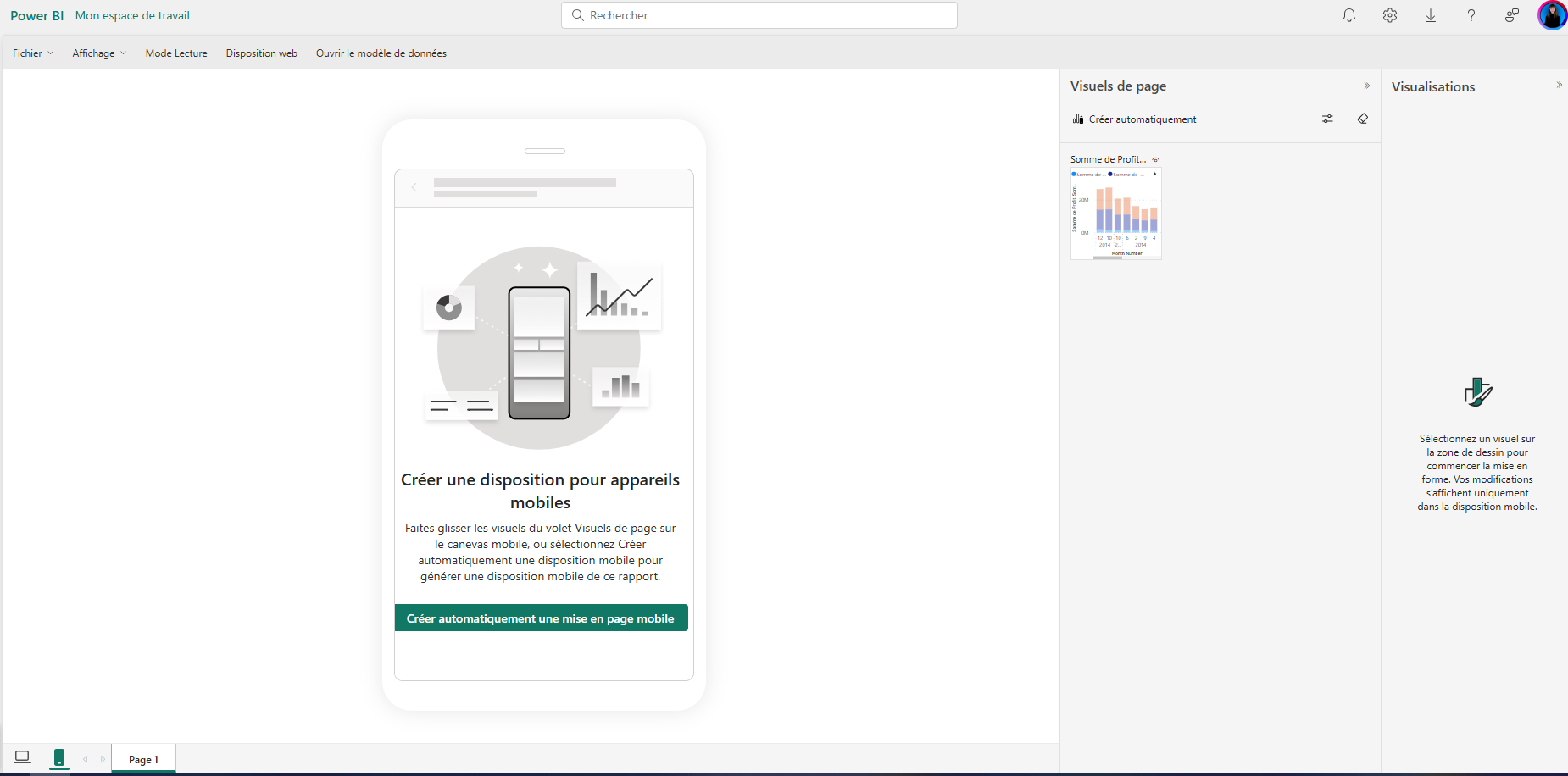This screenshot has width=1568, height=776.
Task: Switch to mobile layout icon
Action: pyautogui.click(x=59, y=757)
